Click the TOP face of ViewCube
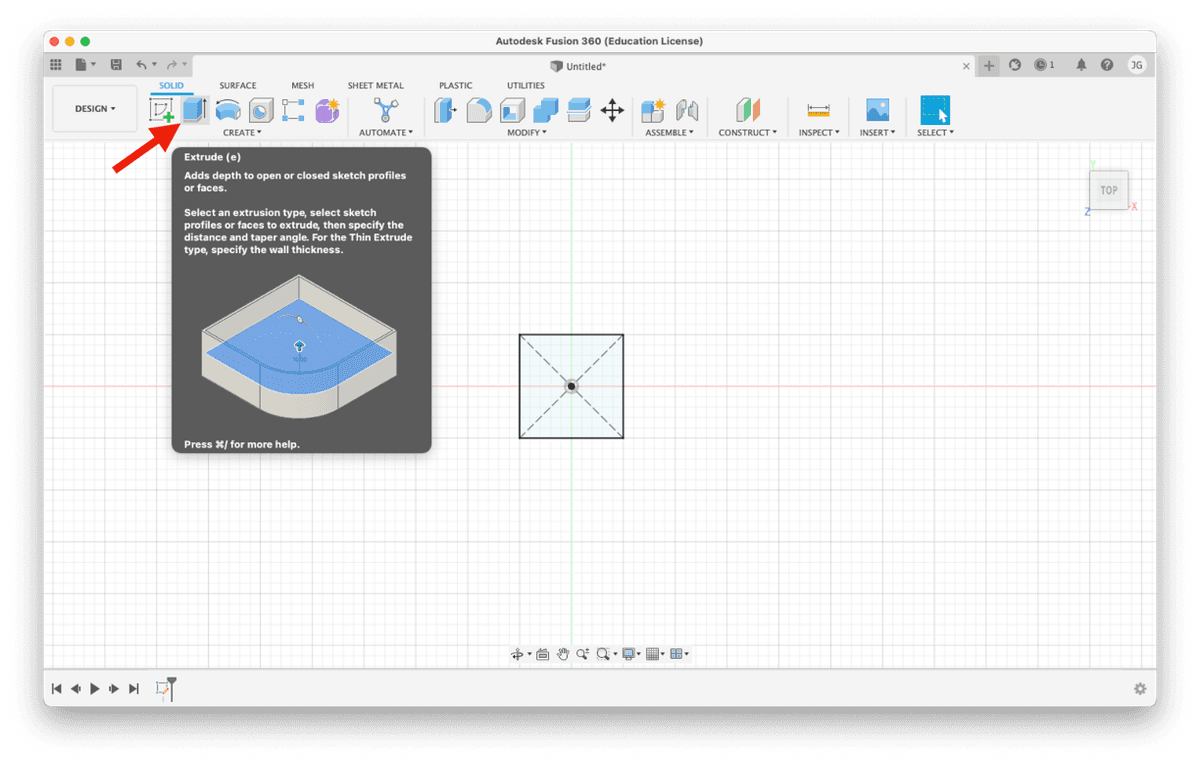 point(1109,190)
